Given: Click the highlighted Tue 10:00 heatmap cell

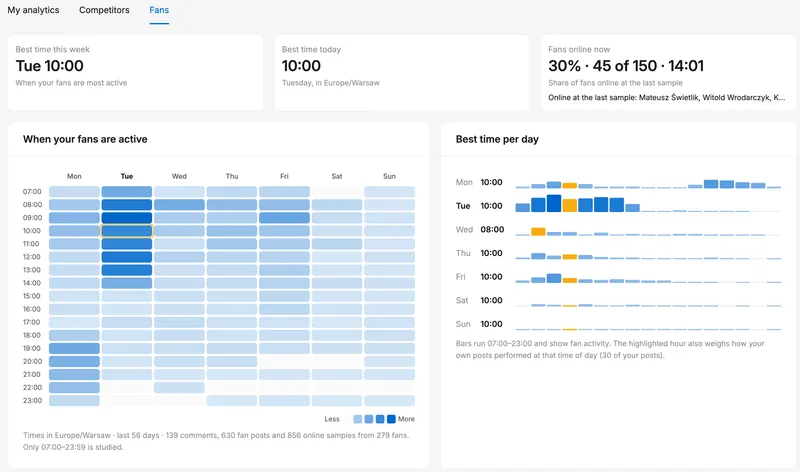Looking at the screenshot, I should (127, 231).
